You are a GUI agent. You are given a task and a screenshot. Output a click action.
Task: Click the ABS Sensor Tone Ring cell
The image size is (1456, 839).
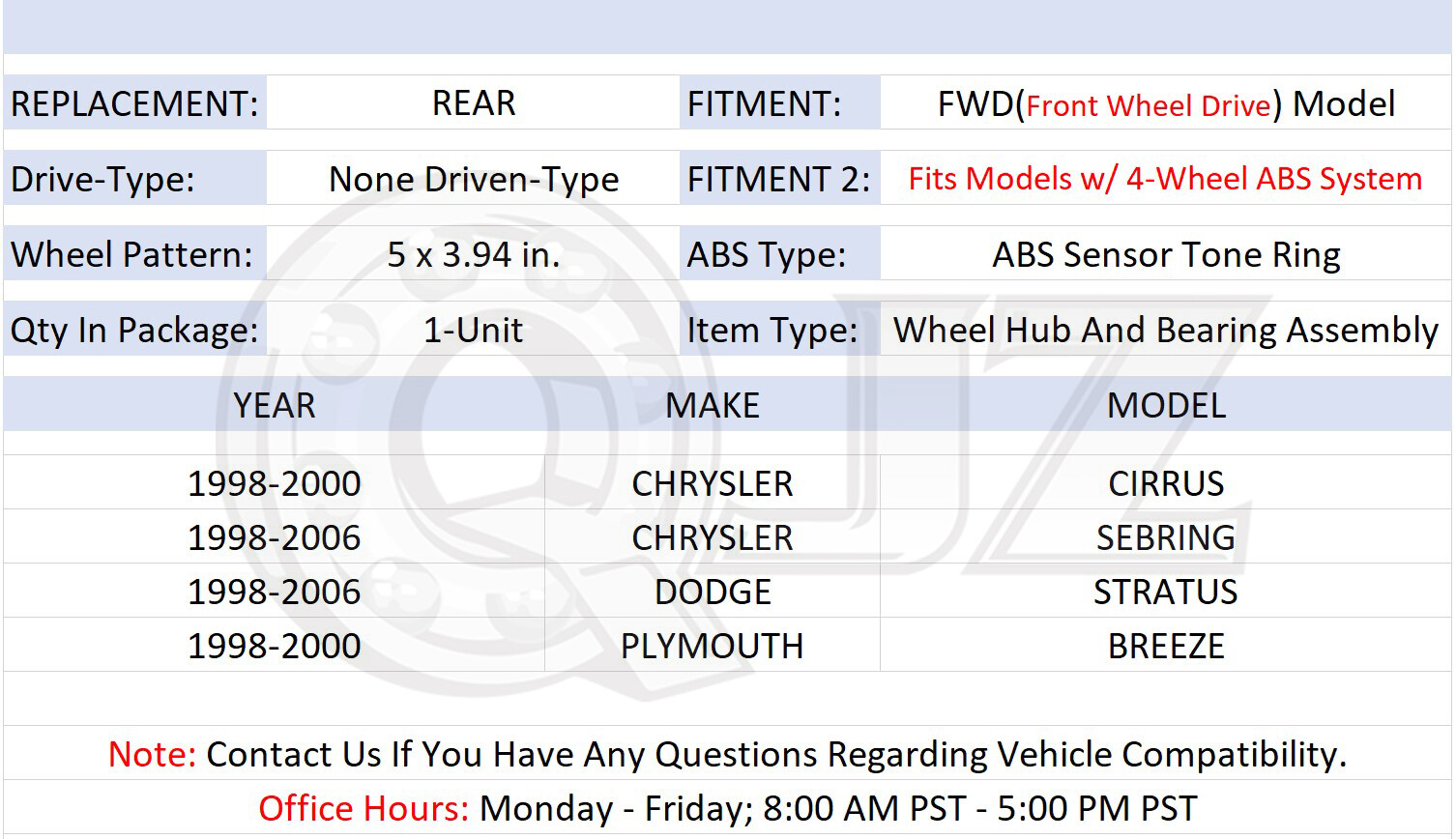pyautogui.click(x=1165, y=254)
